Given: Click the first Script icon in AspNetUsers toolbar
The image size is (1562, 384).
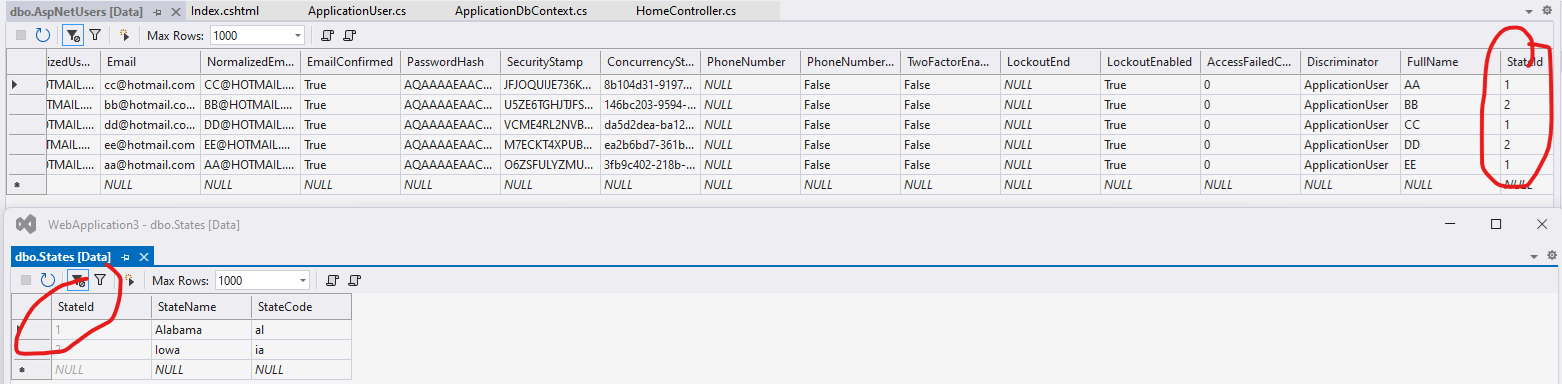Looking at the screenshot, I should coord(327,35).
